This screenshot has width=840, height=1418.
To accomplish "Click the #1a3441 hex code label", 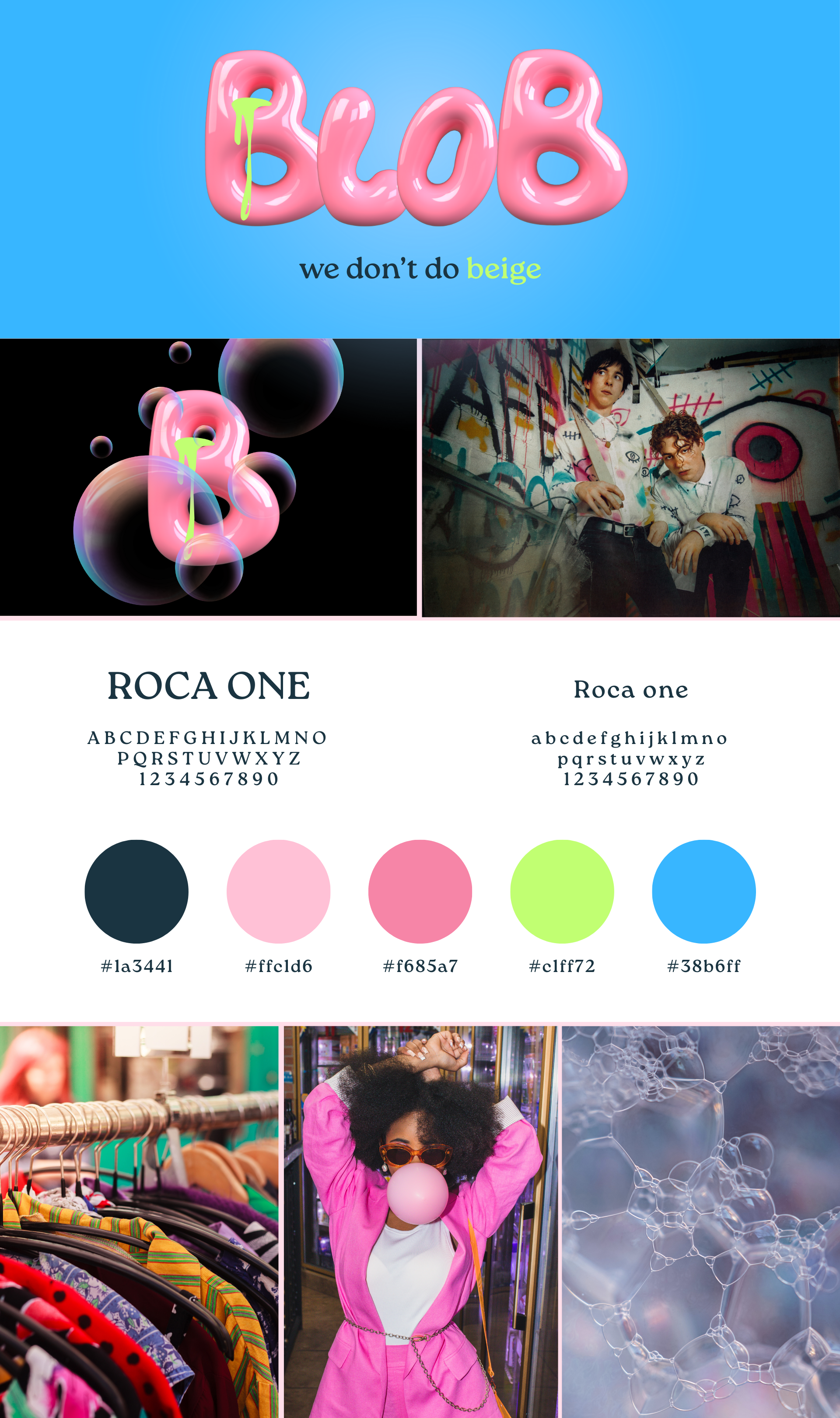I will (136, 966).
